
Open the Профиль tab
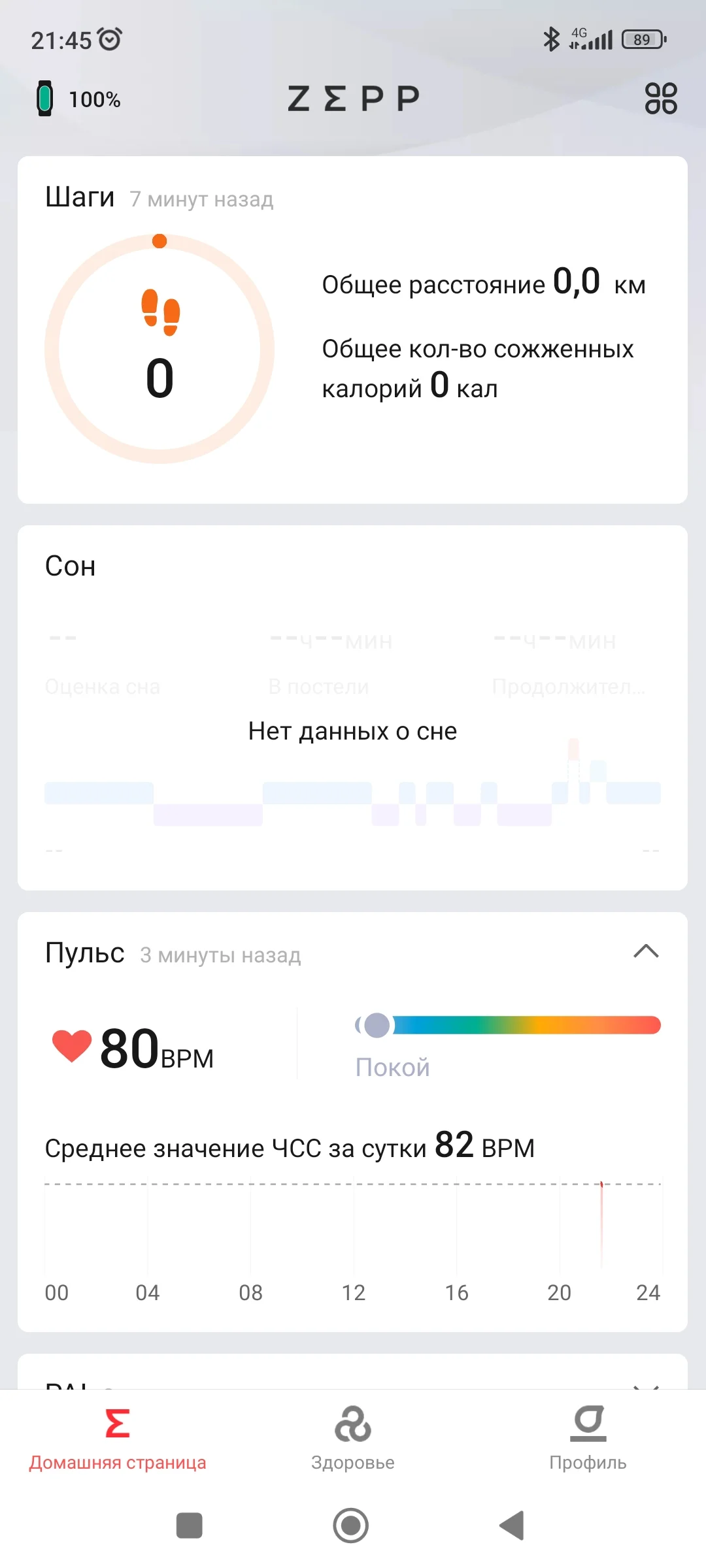[x=588, y=1437]
